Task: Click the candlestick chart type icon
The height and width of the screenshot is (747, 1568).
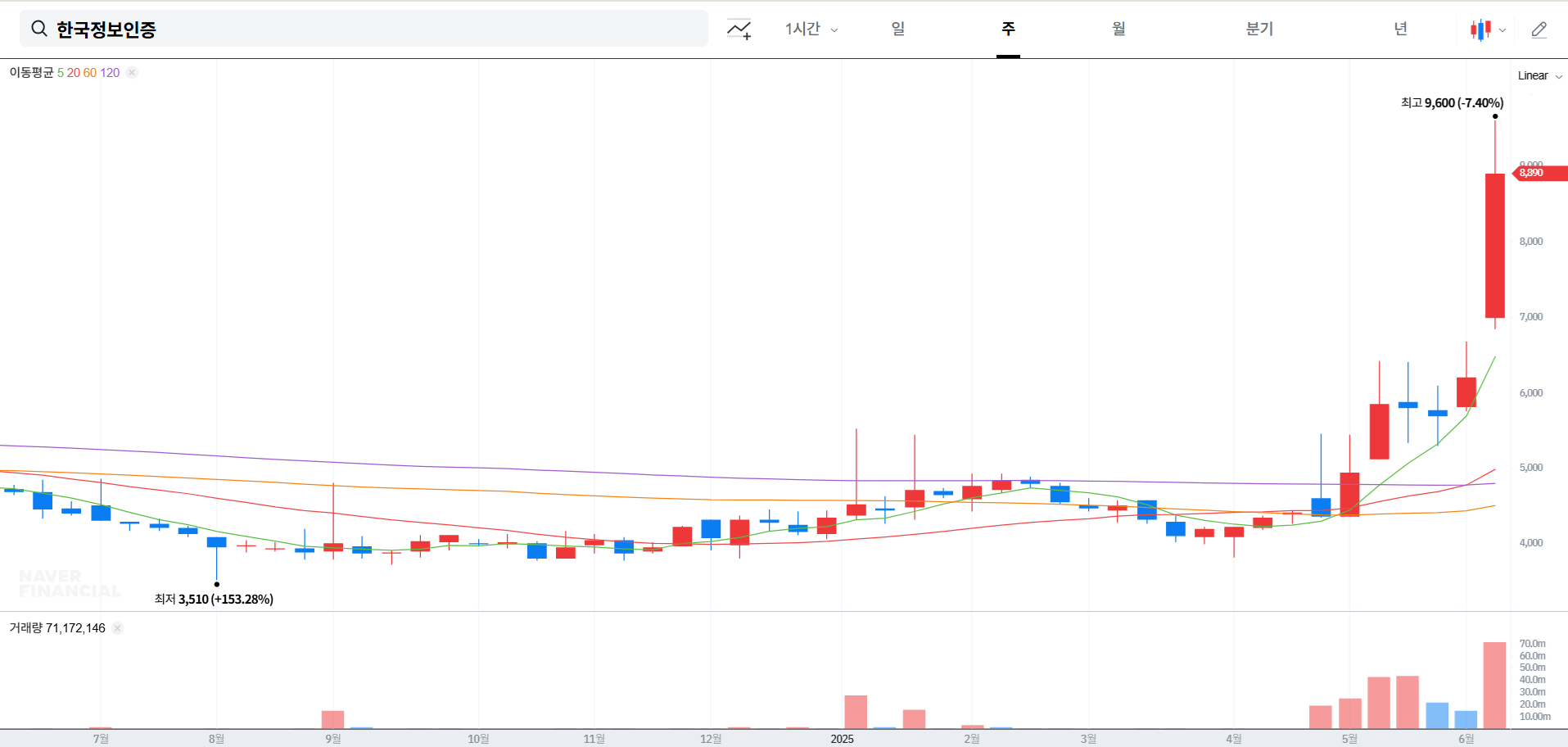Action: [x=1480, y=30]
